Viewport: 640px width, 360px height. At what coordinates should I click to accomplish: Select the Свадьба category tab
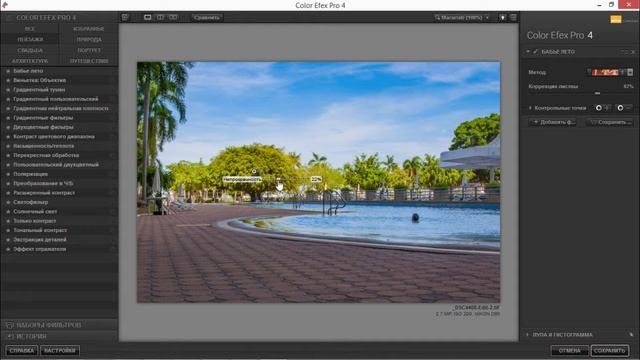click(30, 50)
